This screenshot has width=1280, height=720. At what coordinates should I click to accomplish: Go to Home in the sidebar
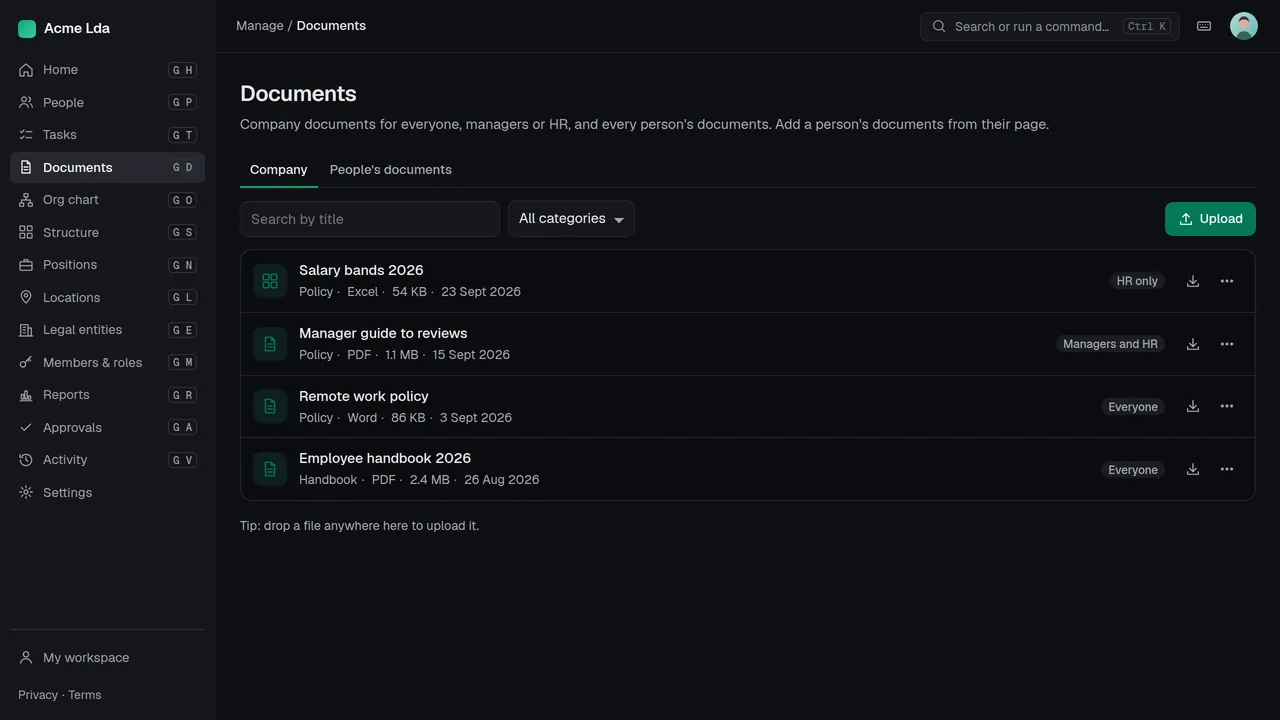[x=107, y=70]
